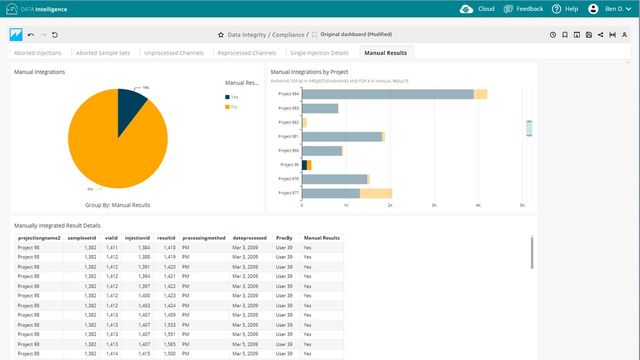The image size is (640, 360).
Task: Click the clock schedule icon
Action: (553, 35)
